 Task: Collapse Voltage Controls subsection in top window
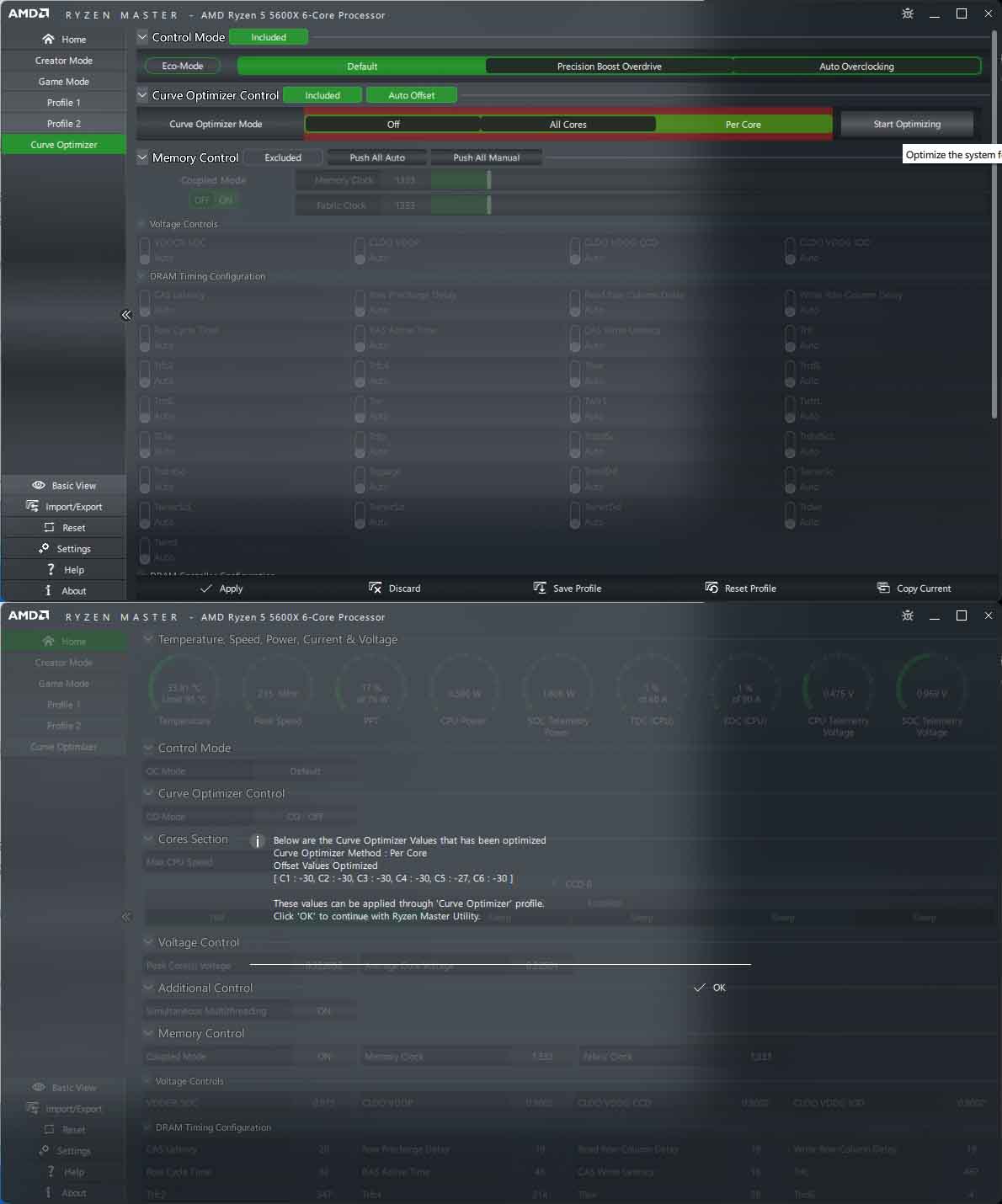pyautogui.click(x=141, y=224)
